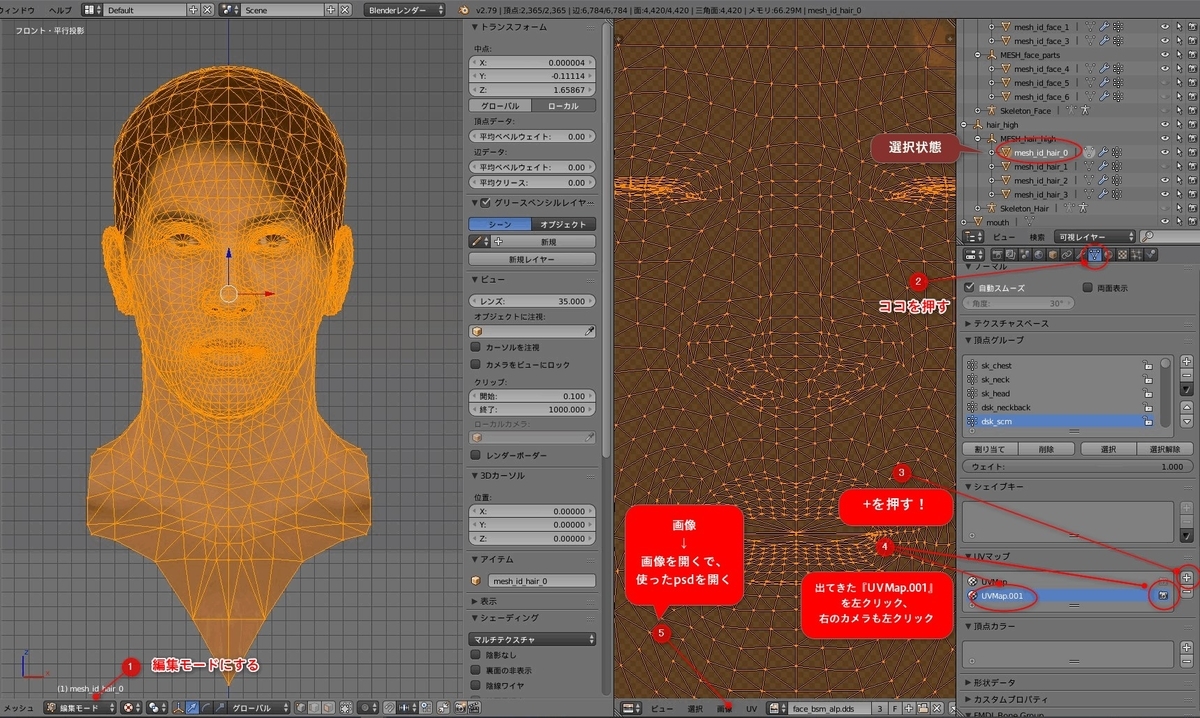Select face select mode in 3D view header
This screenshot has width=1200, height=718.
click(329, 707)
